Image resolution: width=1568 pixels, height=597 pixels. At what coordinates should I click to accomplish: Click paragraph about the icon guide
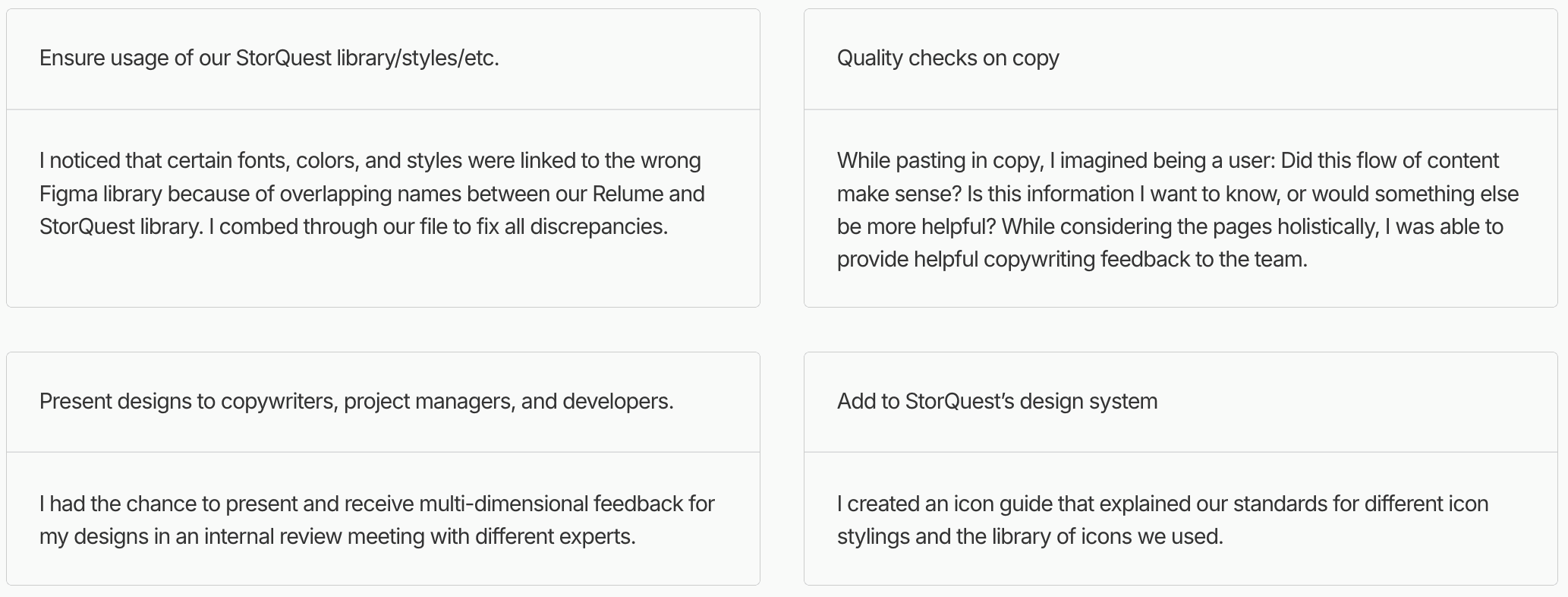(x=1162, y=520)
